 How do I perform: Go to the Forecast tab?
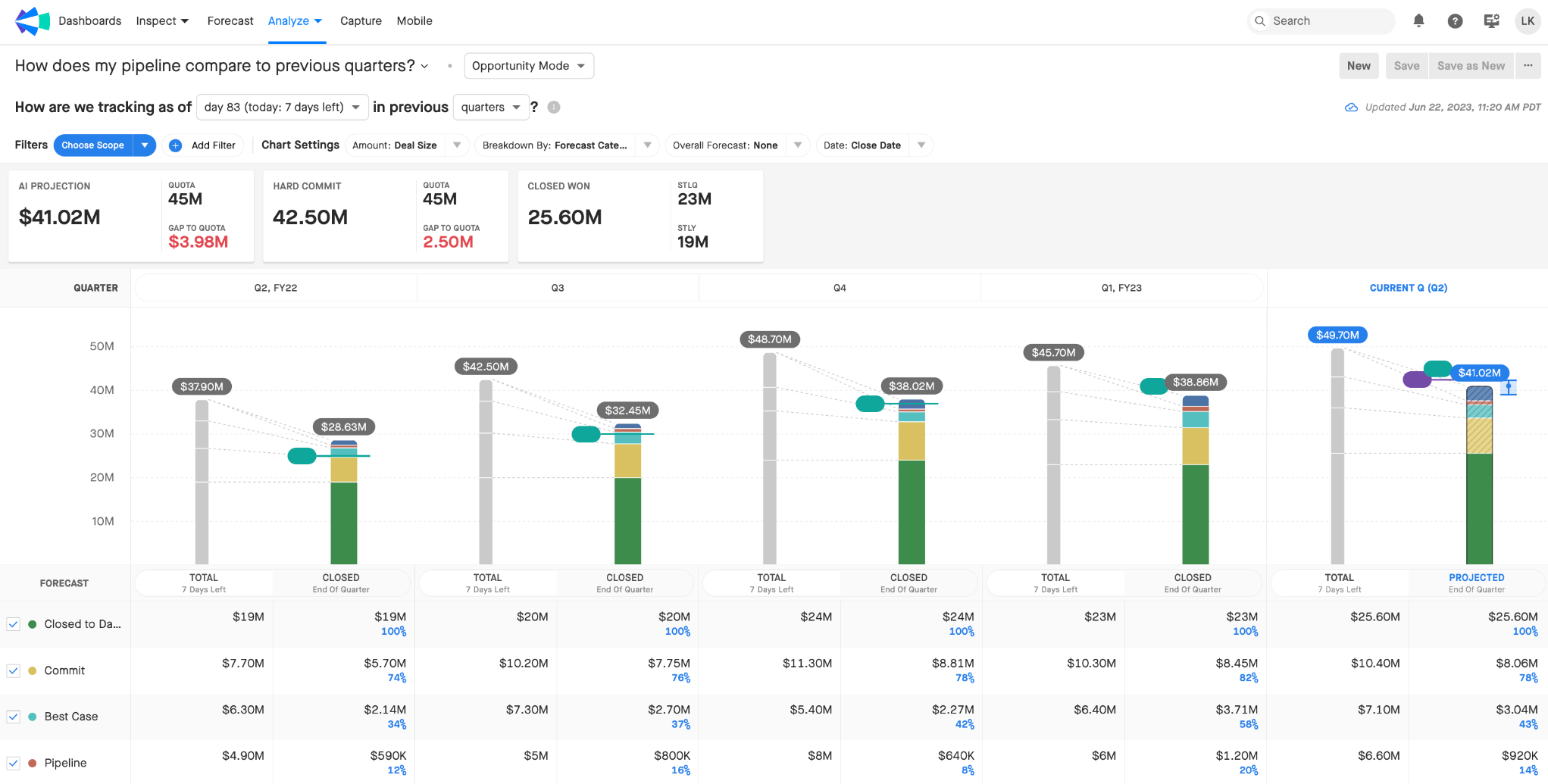tap(230, 21)
